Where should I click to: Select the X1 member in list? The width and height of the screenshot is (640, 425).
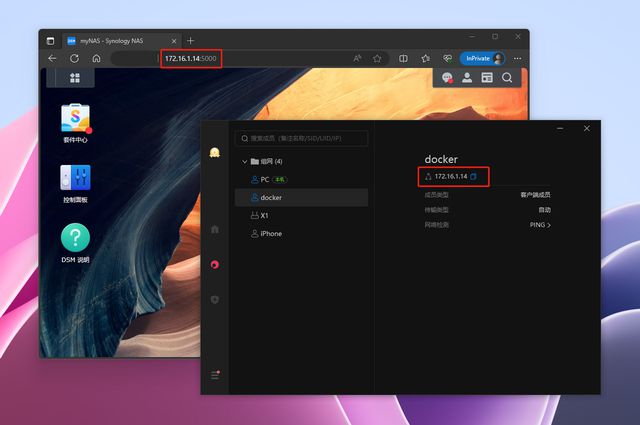[x=265, y=216]
